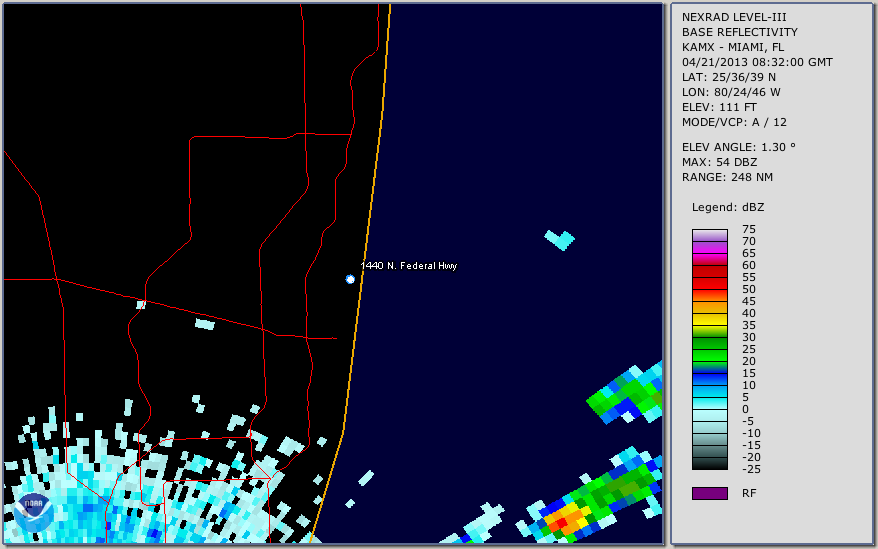Click the 'MODE/VCP: A / 12' line

coord(734,122)
